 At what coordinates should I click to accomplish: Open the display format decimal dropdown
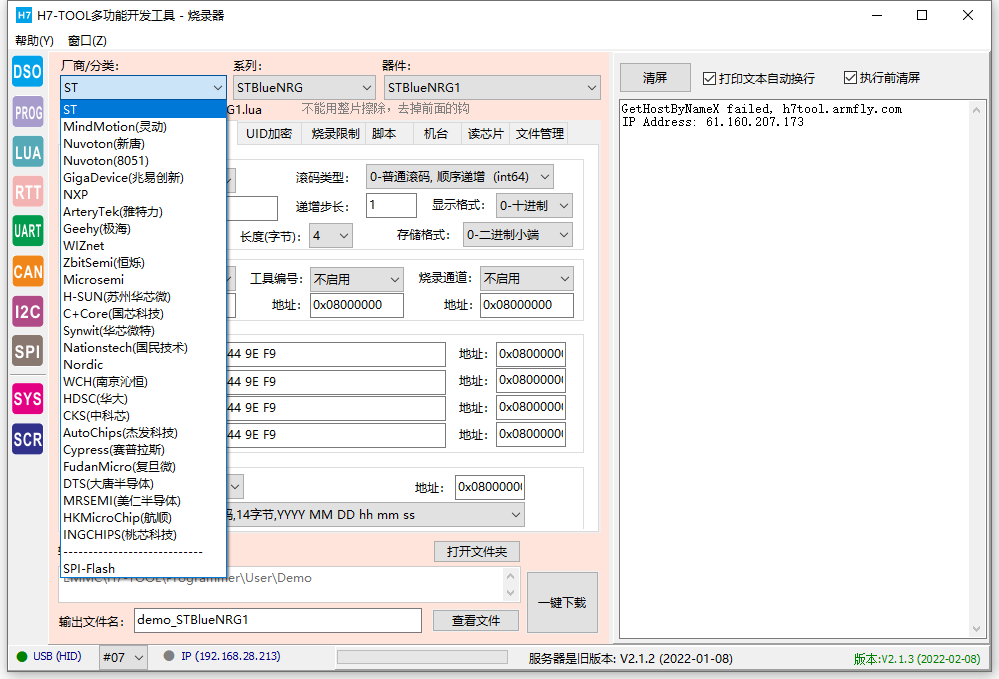coord(534,206)
